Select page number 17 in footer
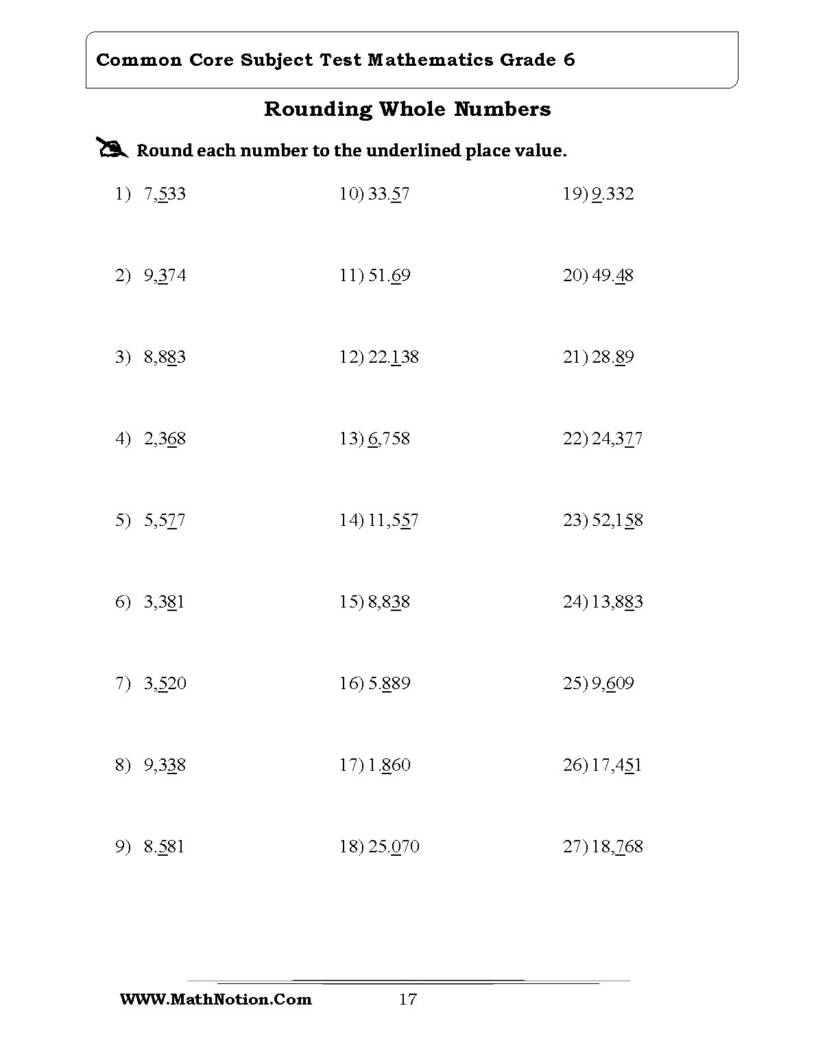The image size is (816, 1056). coord(407,999)
